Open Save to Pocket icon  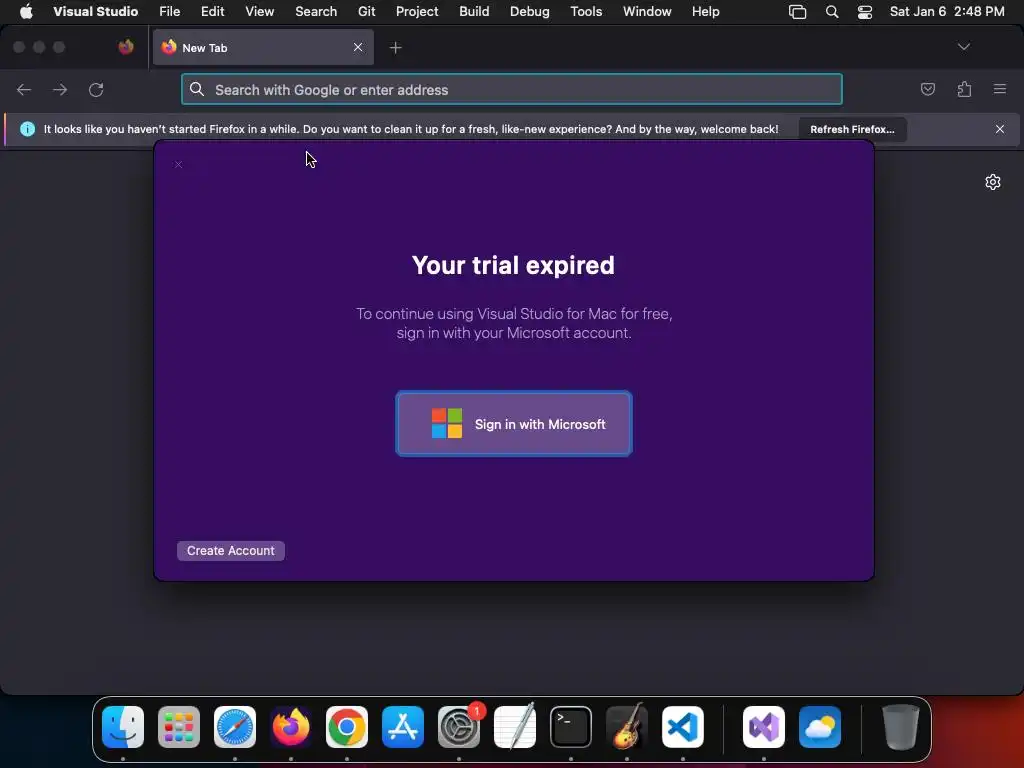927,89
